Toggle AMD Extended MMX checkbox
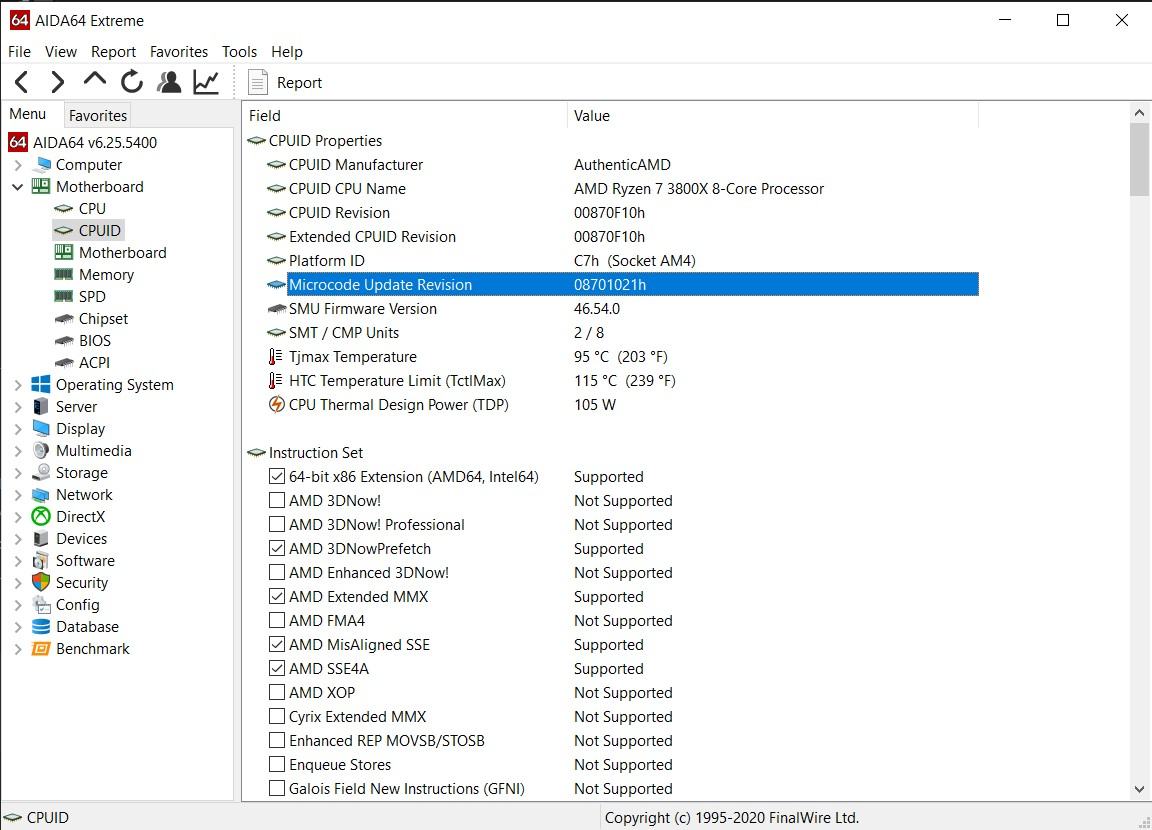 tap(277, 596)
